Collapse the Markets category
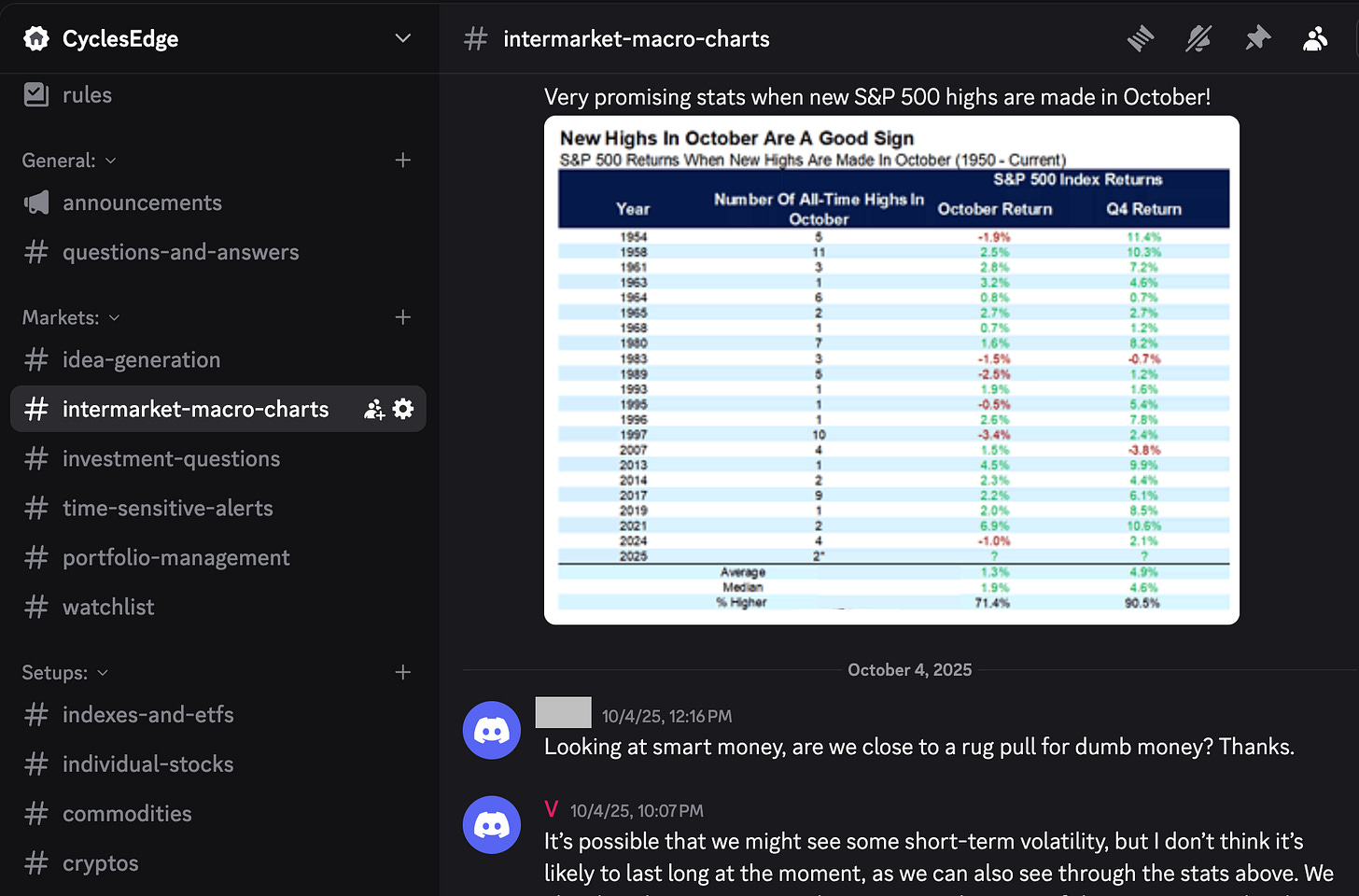 coord(71,317)
